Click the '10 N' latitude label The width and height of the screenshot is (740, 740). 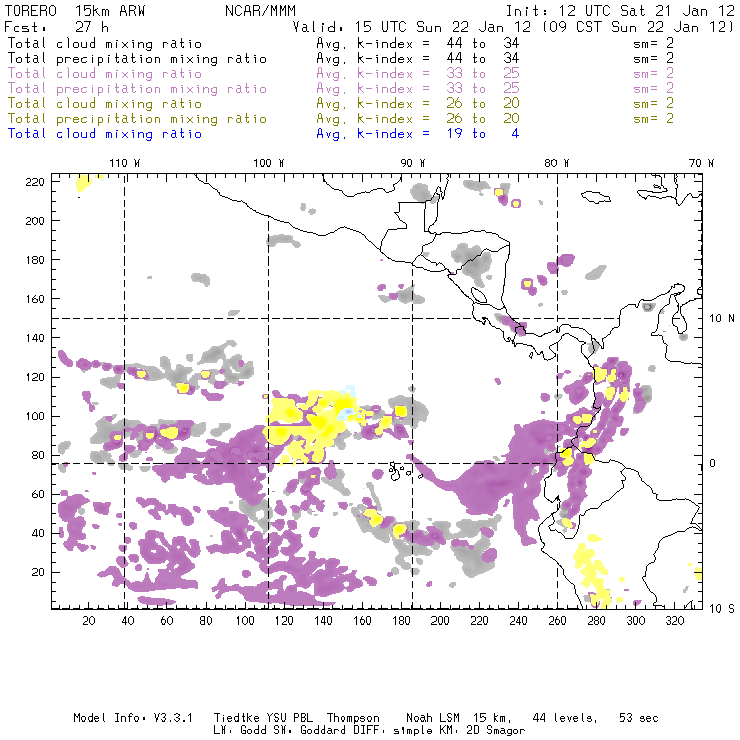(722, 319)
